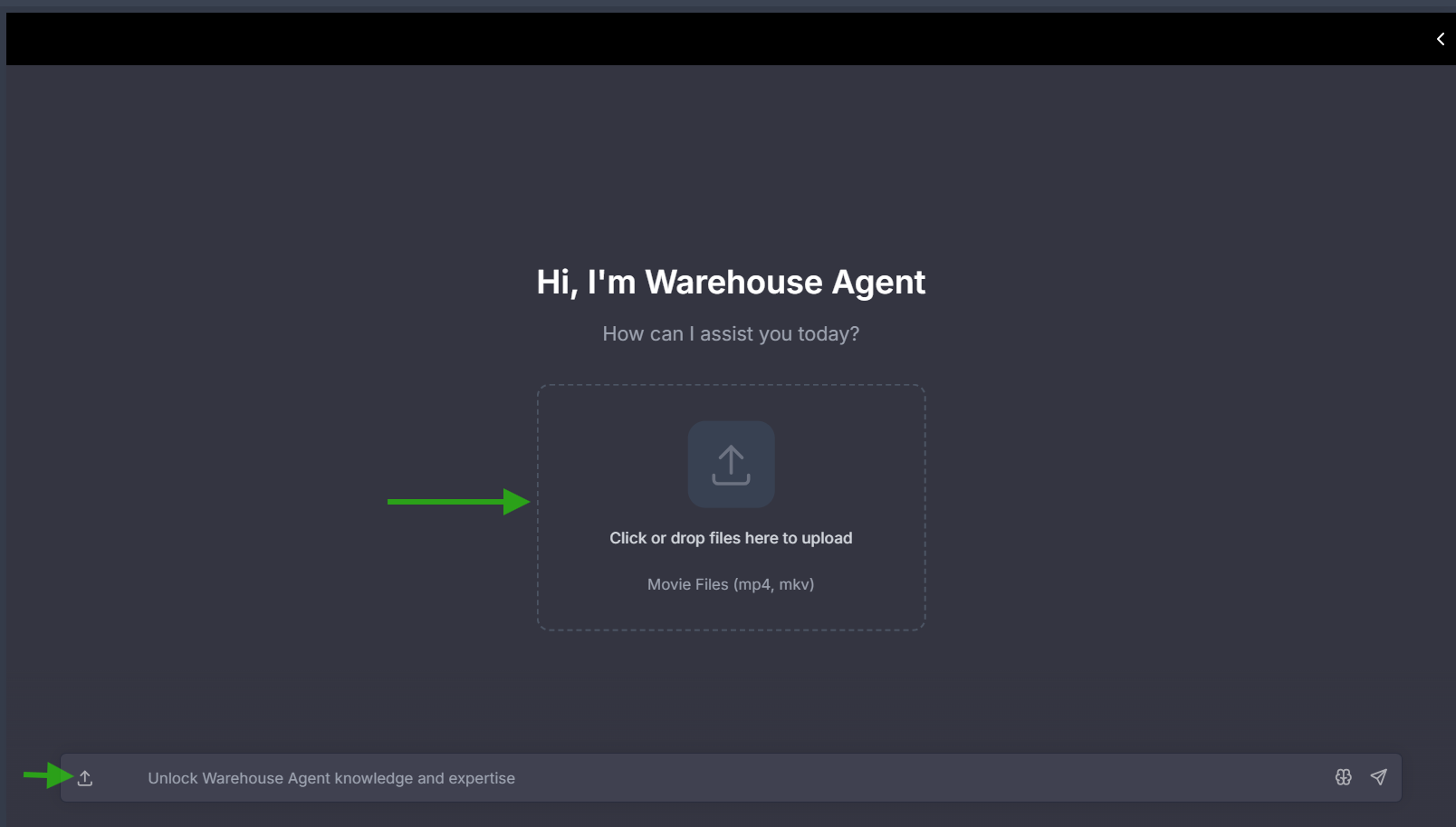Viewport: 1456px width, 827px height.
Task: Click the word "Agent" in the main heading
Action: 878,283
